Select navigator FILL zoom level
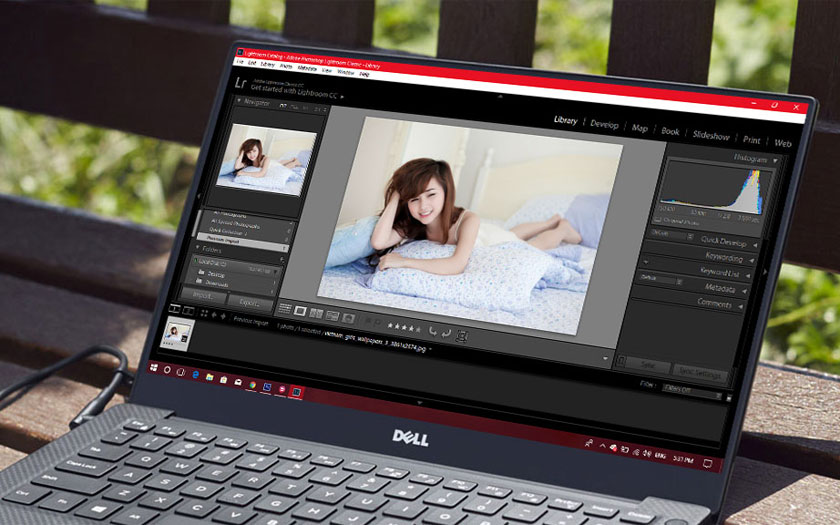 click(x=295, y=107)
